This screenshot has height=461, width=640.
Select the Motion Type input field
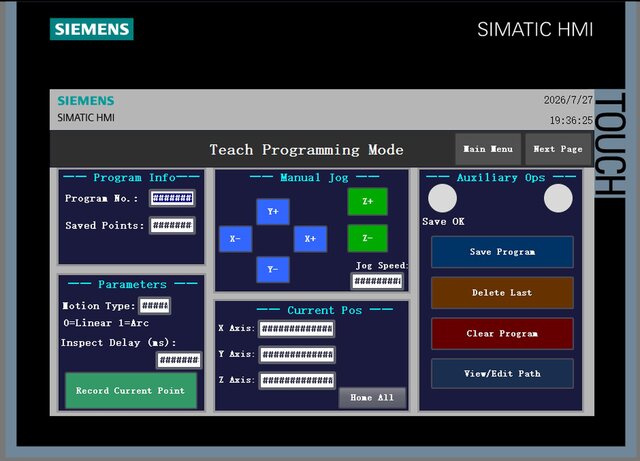pos(155,306)
